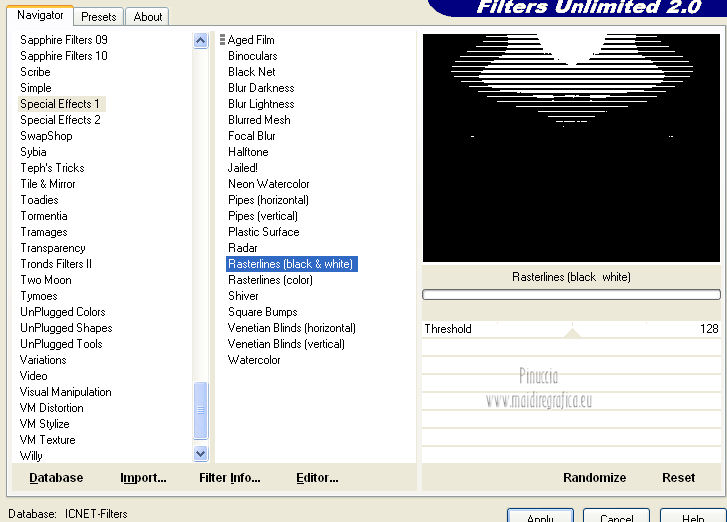Choose Rasterlines (color) filter
The width and height of the screenshot is (727, 522).
pos(270,280)
